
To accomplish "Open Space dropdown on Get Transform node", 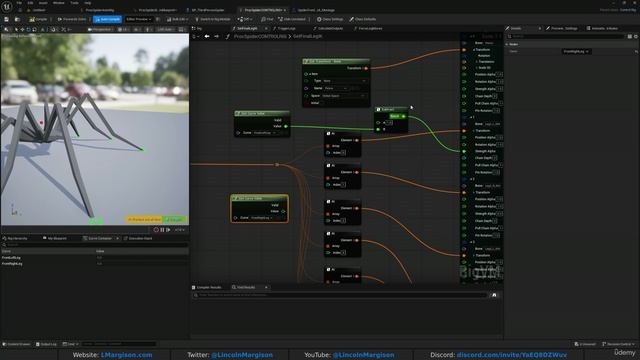I will point(344,96).
